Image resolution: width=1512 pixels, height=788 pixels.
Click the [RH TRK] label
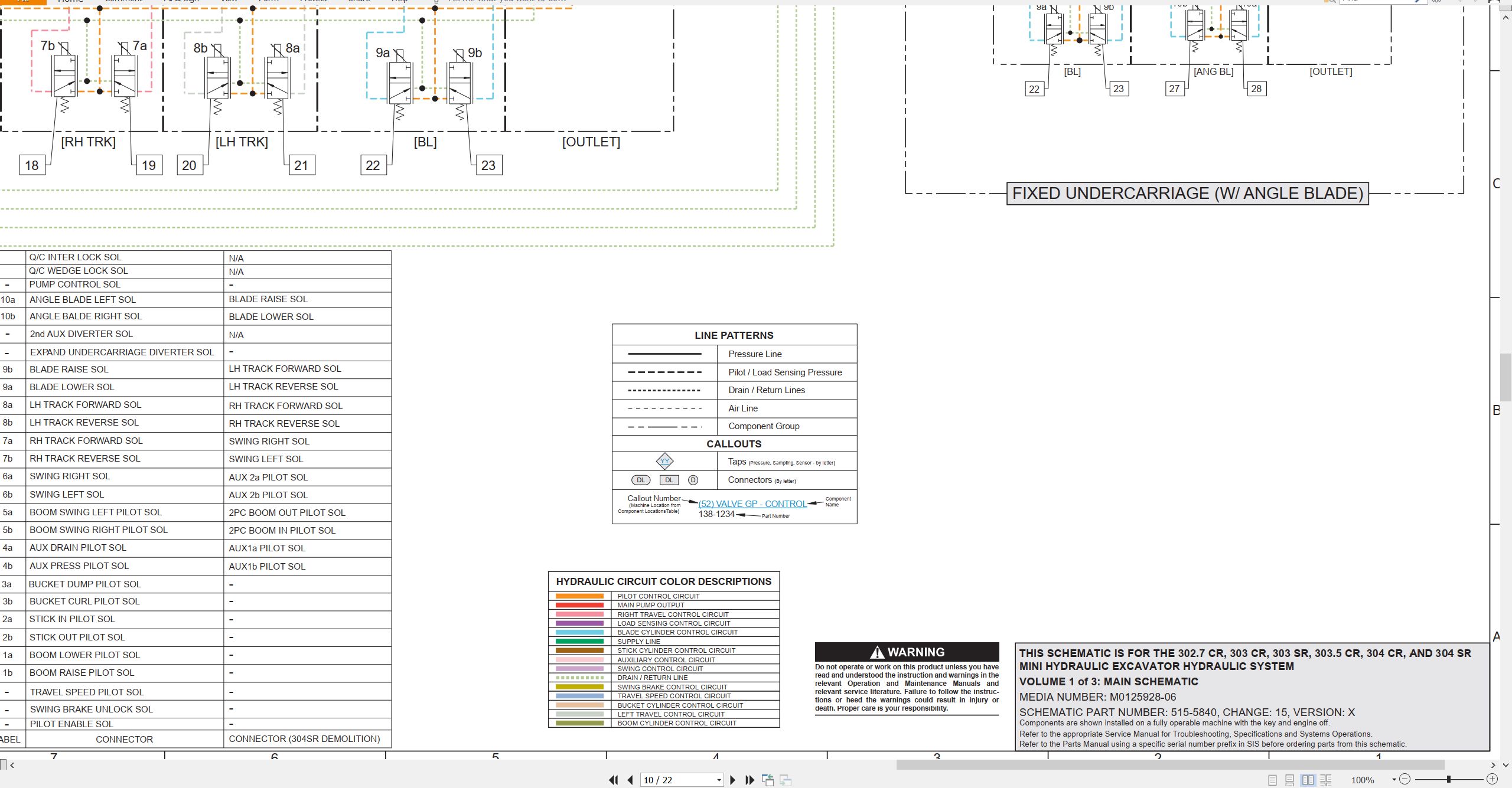click(88, 142)
